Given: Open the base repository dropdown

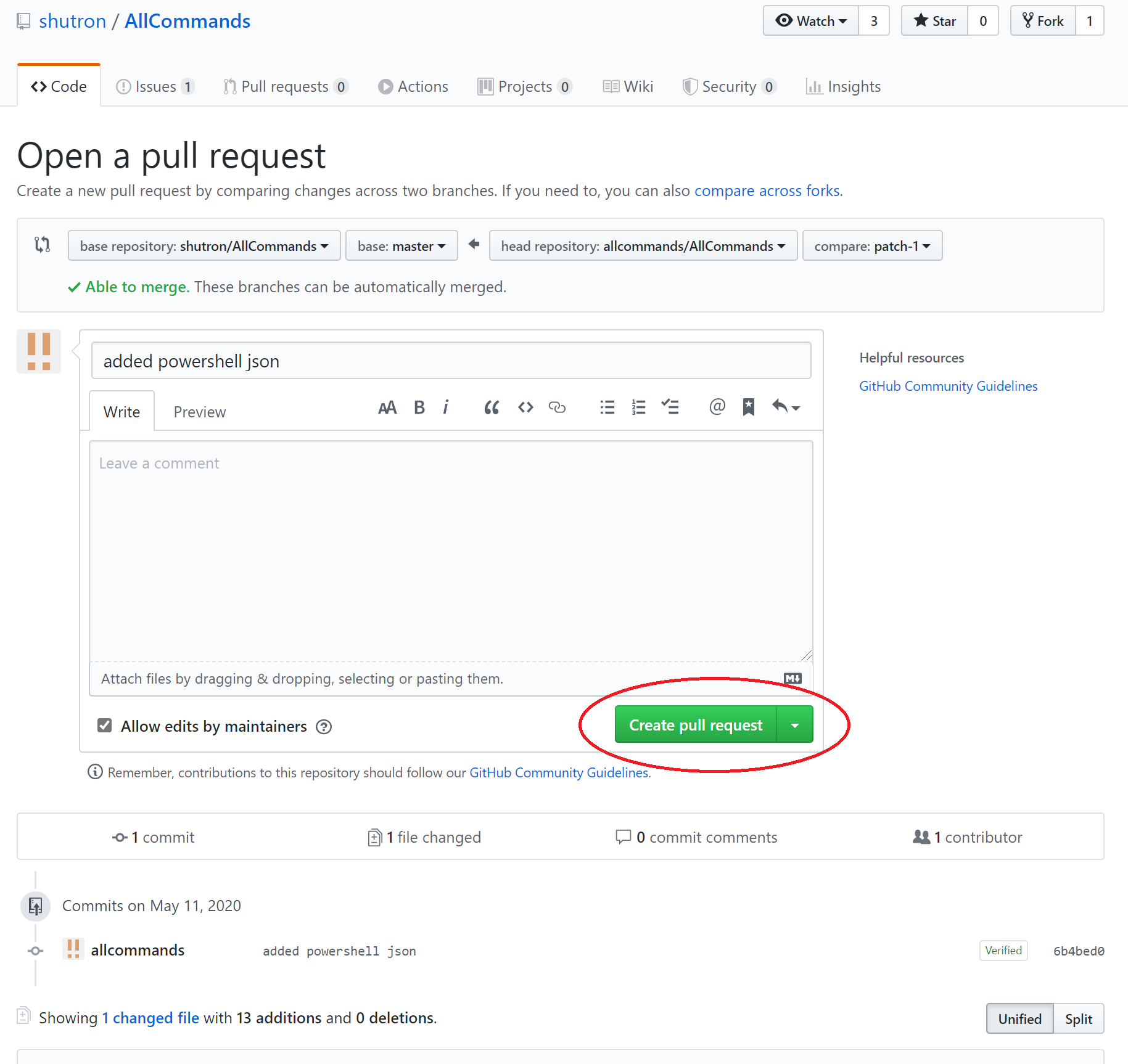Looking at the screenshot, I should tap(204, 246).
